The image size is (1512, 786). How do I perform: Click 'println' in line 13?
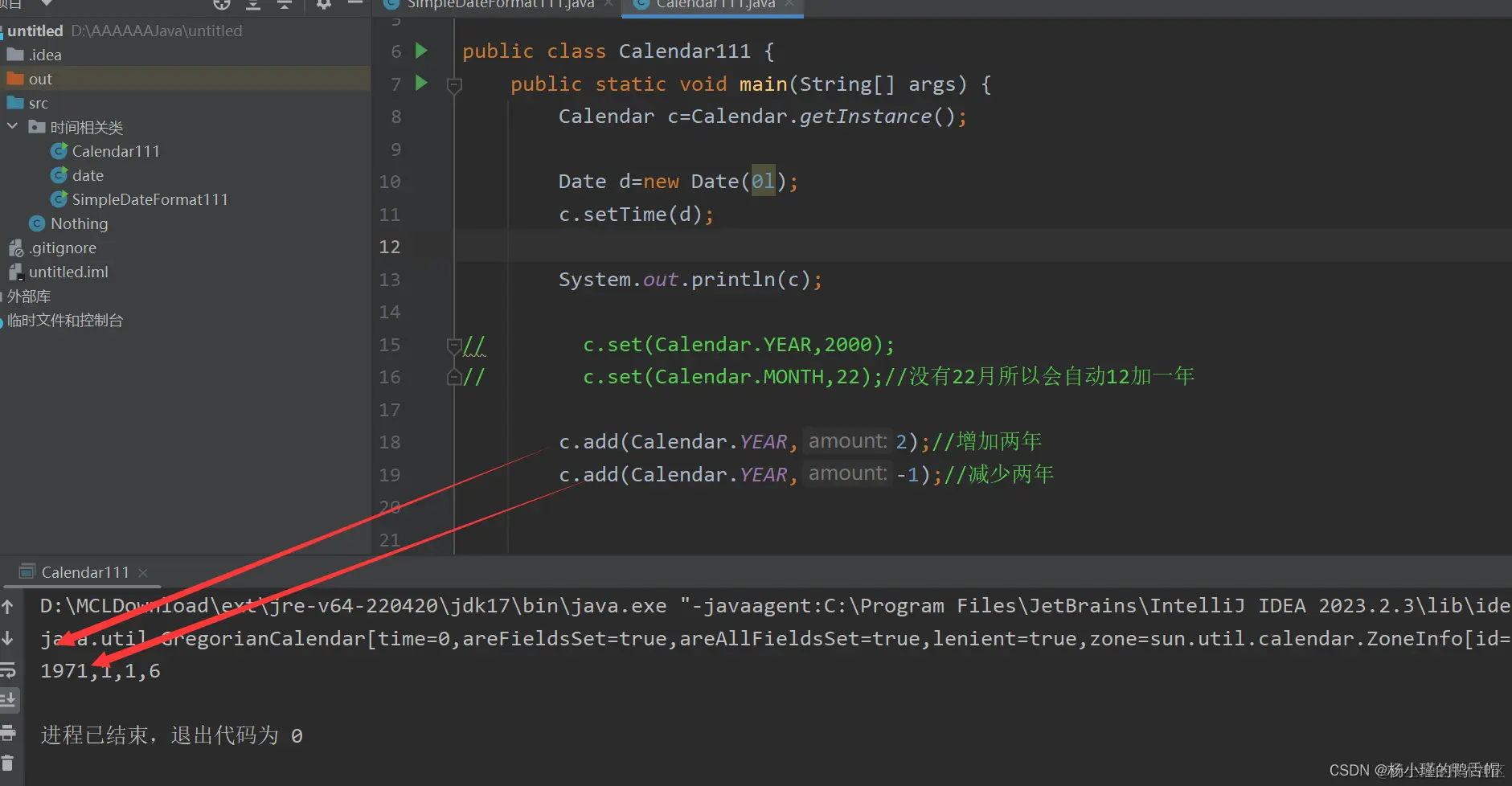pyautogui.click(x=733, y=280)
